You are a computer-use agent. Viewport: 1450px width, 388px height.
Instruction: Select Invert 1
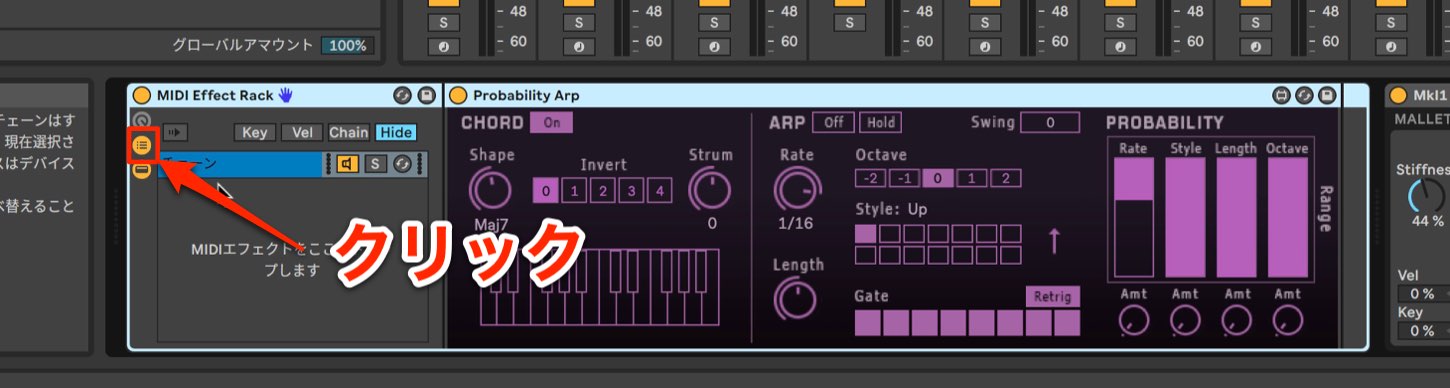tap(574, 190)
